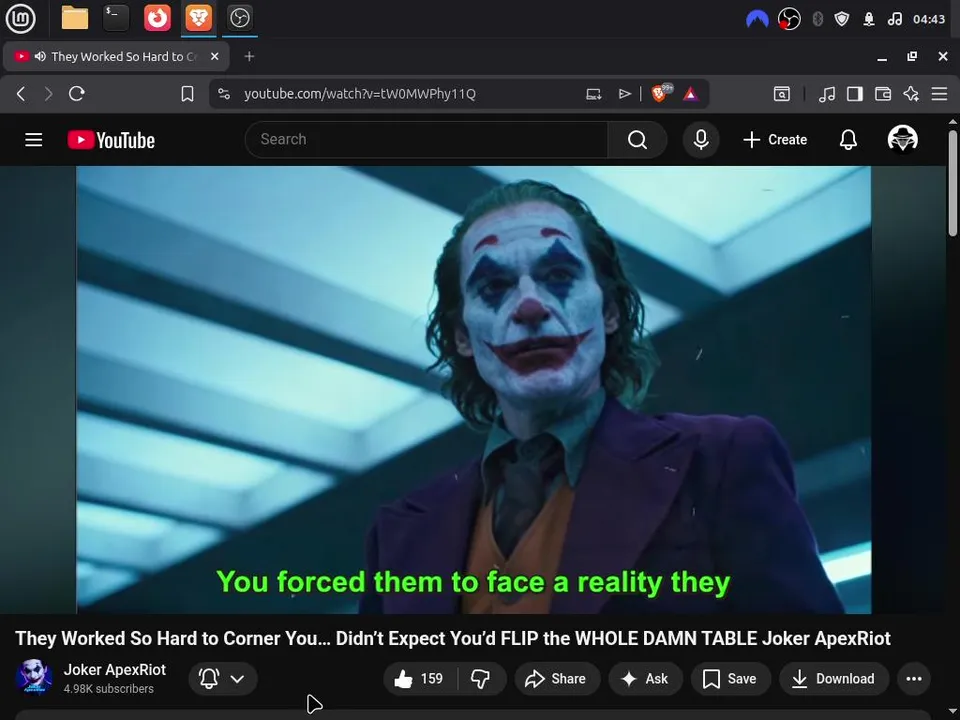
Task: Open a new browser tab
Action: click(x=249, y=56)
